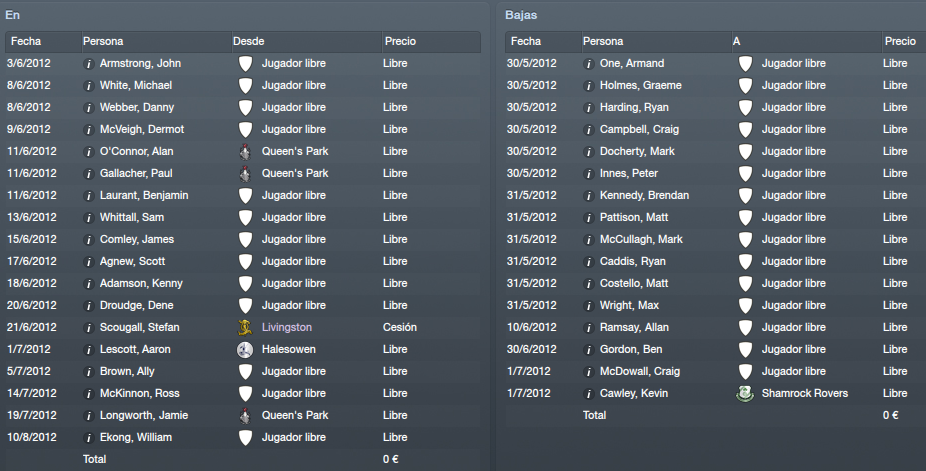Sort outgoing transfers by Persona header
This screenshot has width=926, height=471.
[656, 41]
